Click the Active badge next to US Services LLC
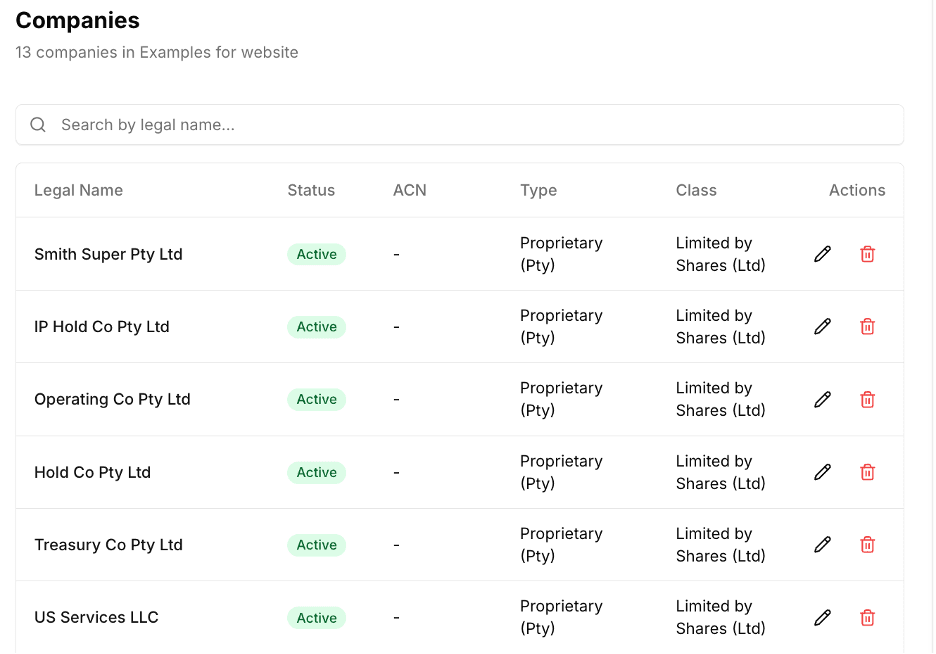936x654 pixels. (316, 618)
